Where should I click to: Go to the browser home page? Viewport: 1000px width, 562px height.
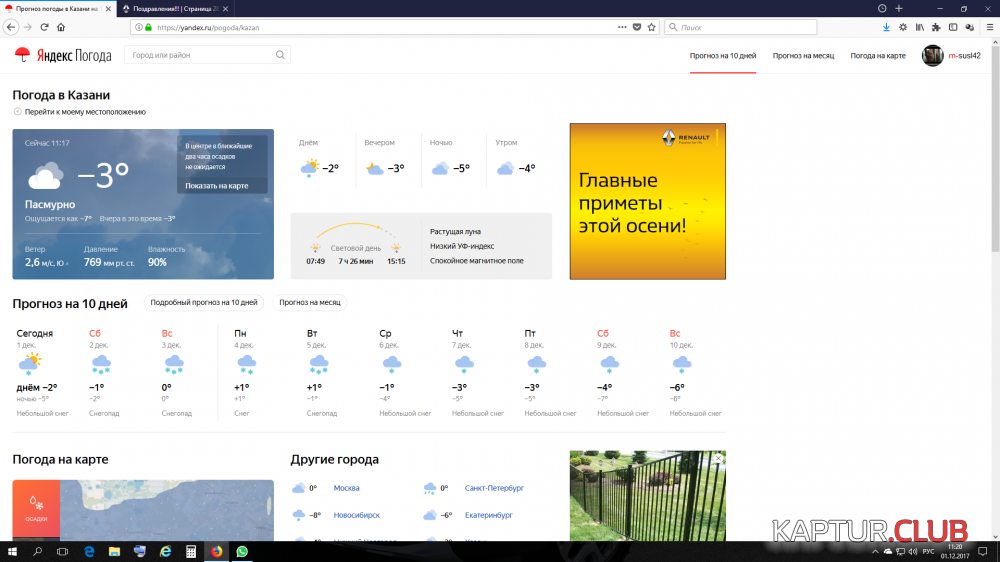tap(61, 27)
